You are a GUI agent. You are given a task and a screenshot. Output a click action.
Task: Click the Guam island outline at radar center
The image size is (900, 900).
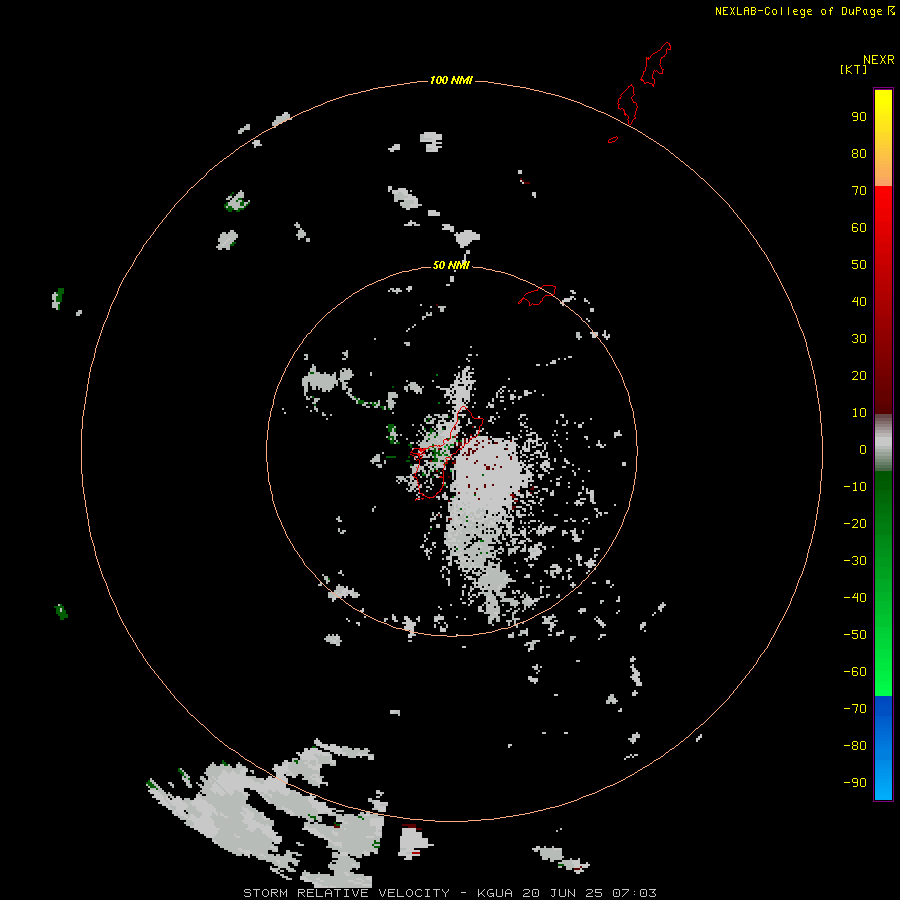(x=447, y=453)
